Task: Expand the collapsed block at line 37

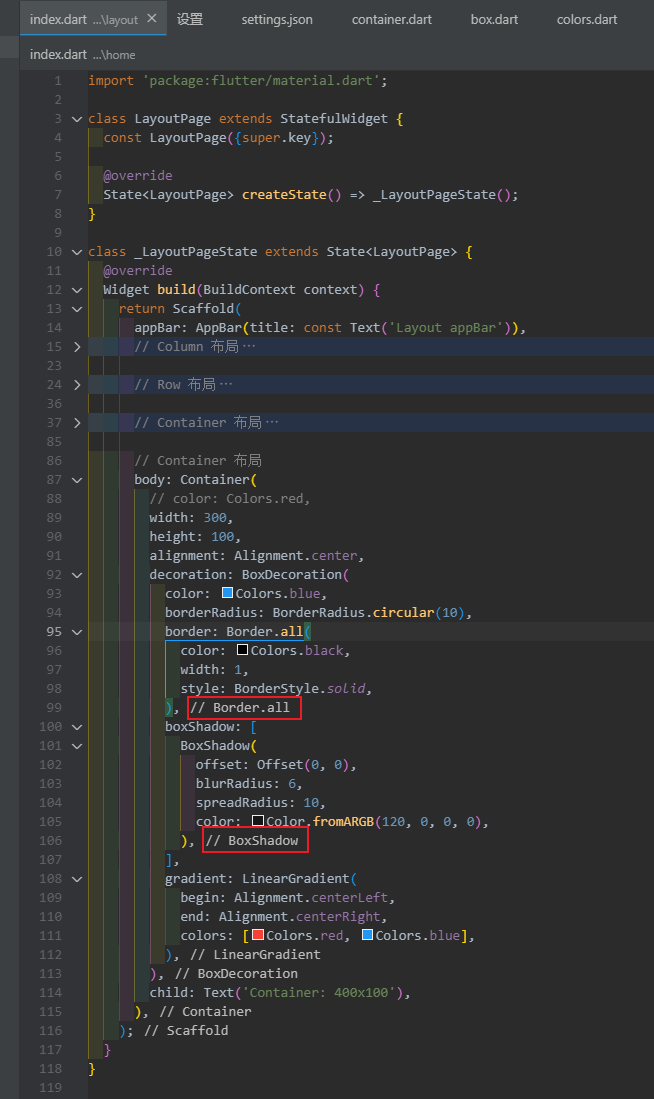Action: coord(77,423)
